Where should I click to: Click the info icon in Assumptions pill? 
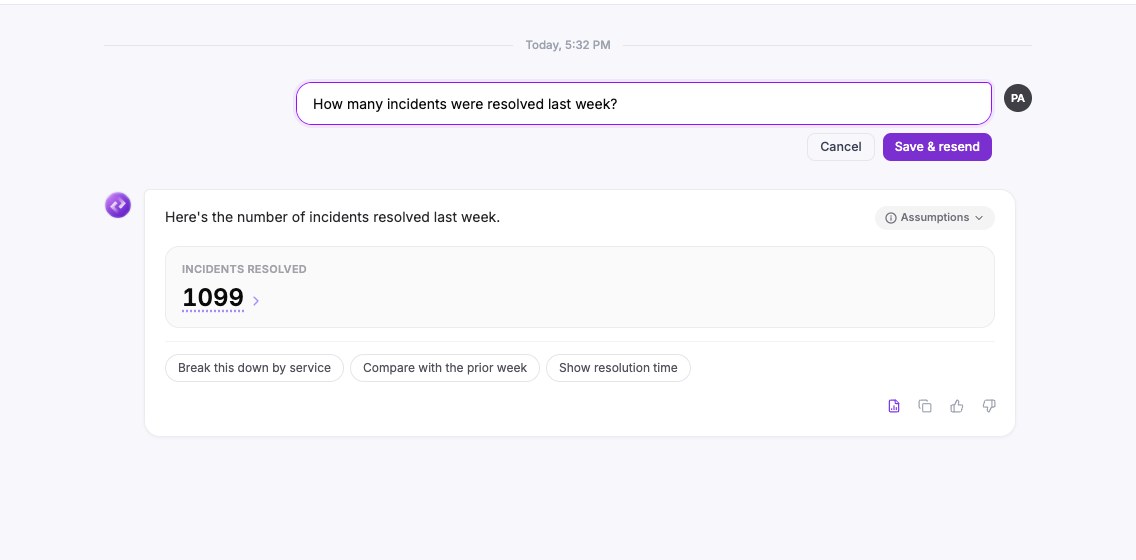pyautogui.click(x=891, y=218)
